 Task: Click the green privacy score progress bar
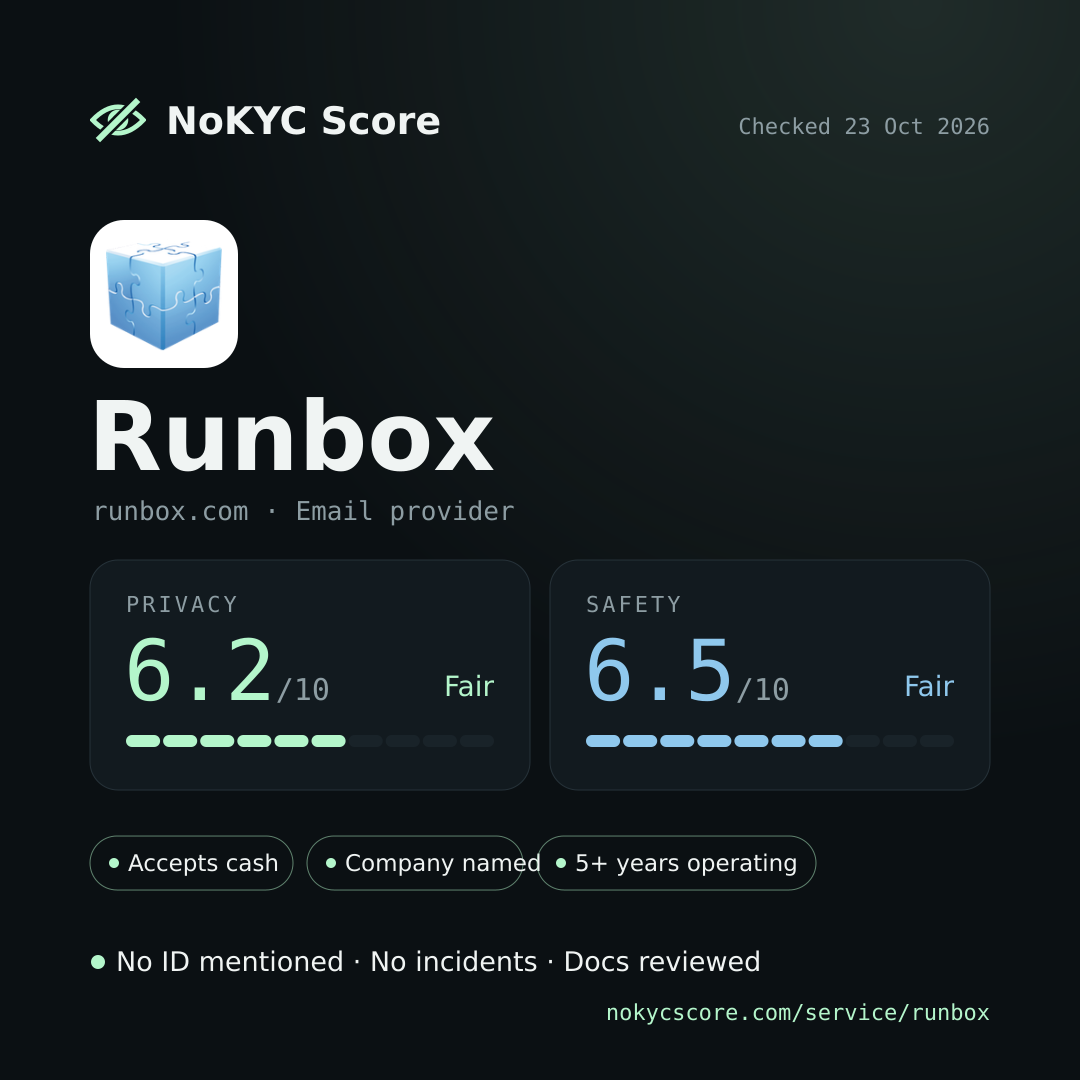click(310, 741)
